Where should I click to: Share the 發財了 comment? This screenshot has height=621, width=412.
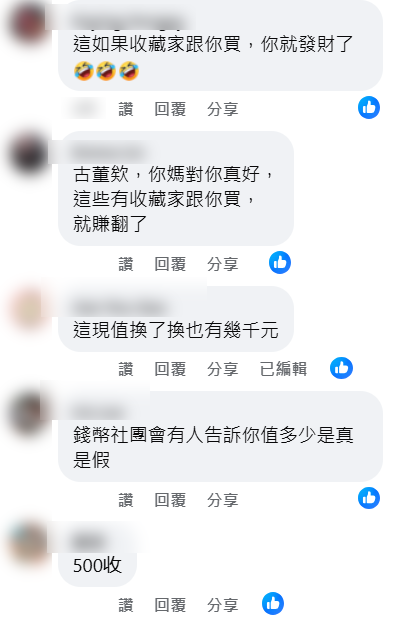coord(223,109)
